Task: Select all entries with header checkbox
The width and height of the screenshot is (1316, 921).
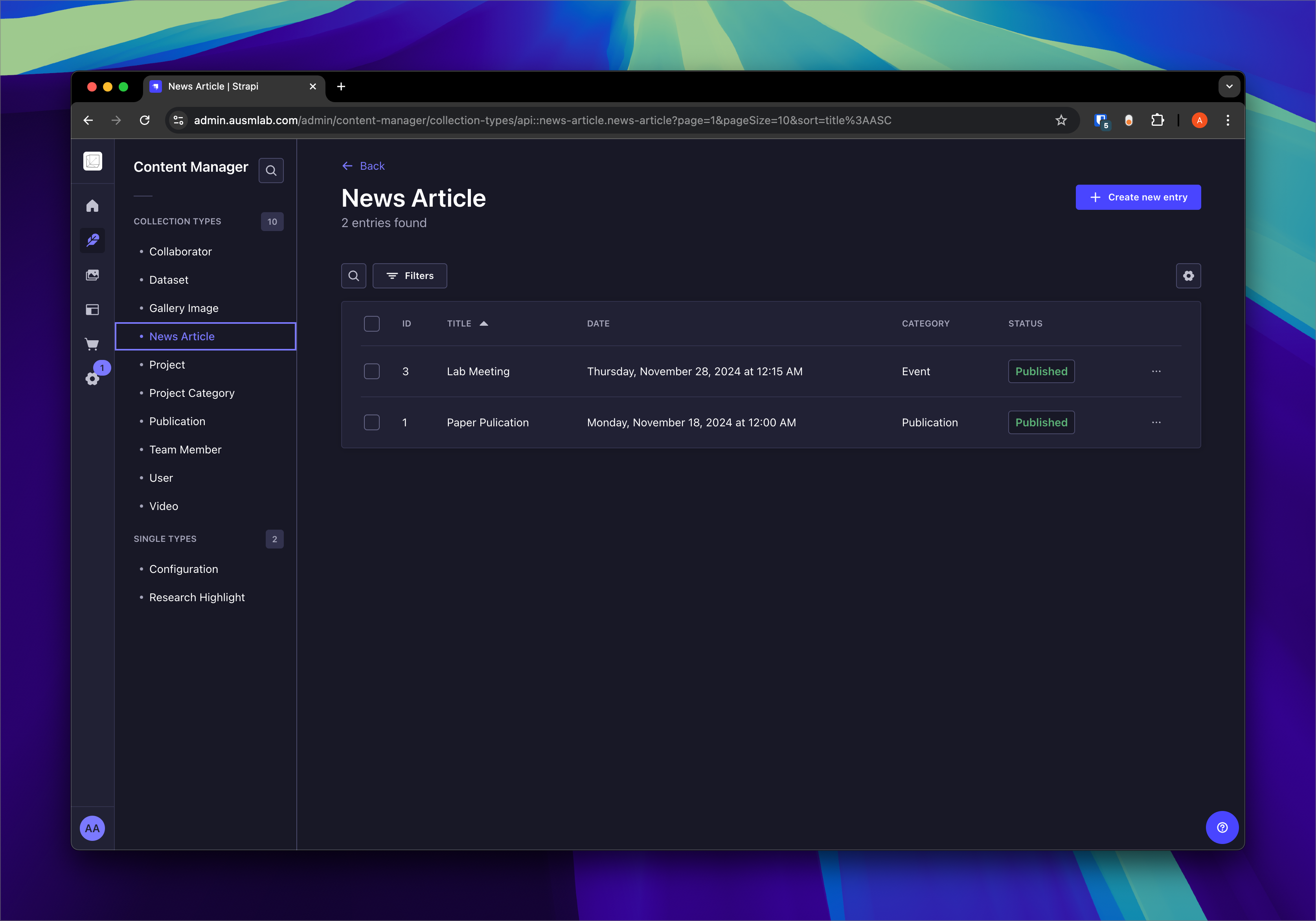Action: point(372,324)
